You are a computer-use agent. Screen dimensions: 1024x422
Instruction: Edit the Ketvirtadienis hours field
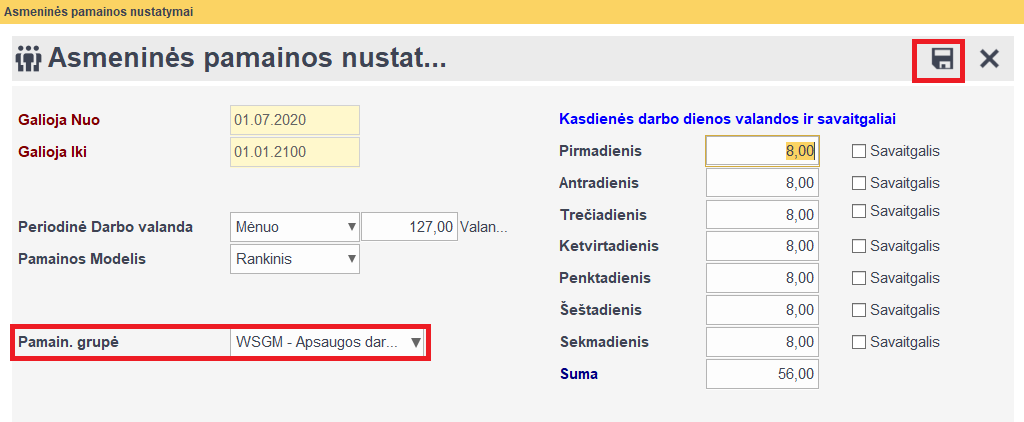[762, 246]
